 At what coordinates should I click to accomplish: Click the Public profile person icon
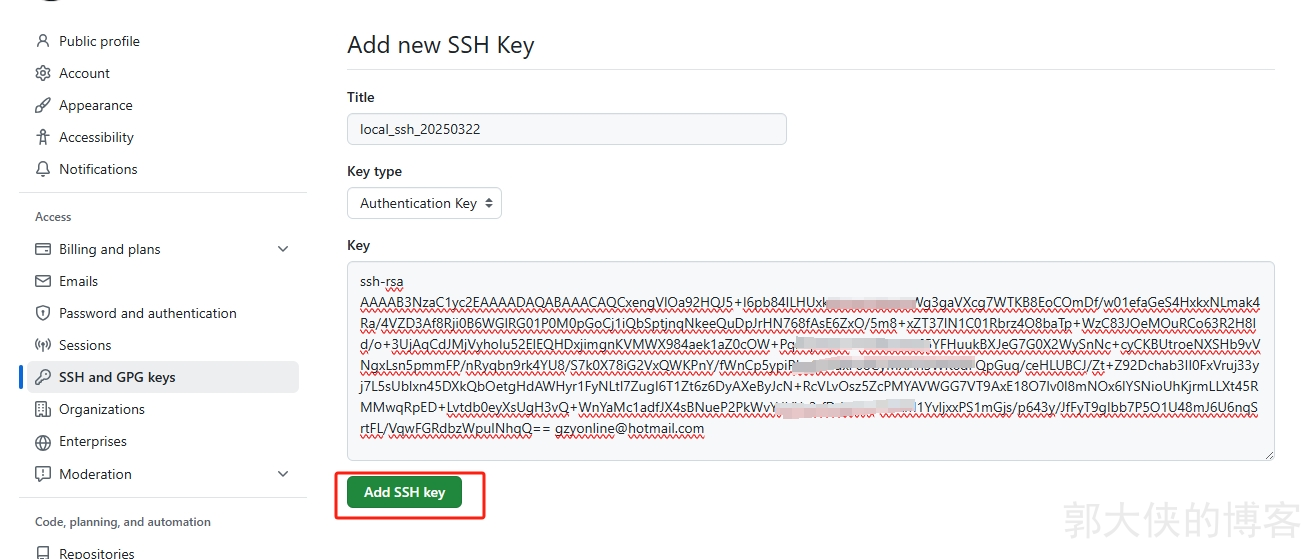click(42, 41)
